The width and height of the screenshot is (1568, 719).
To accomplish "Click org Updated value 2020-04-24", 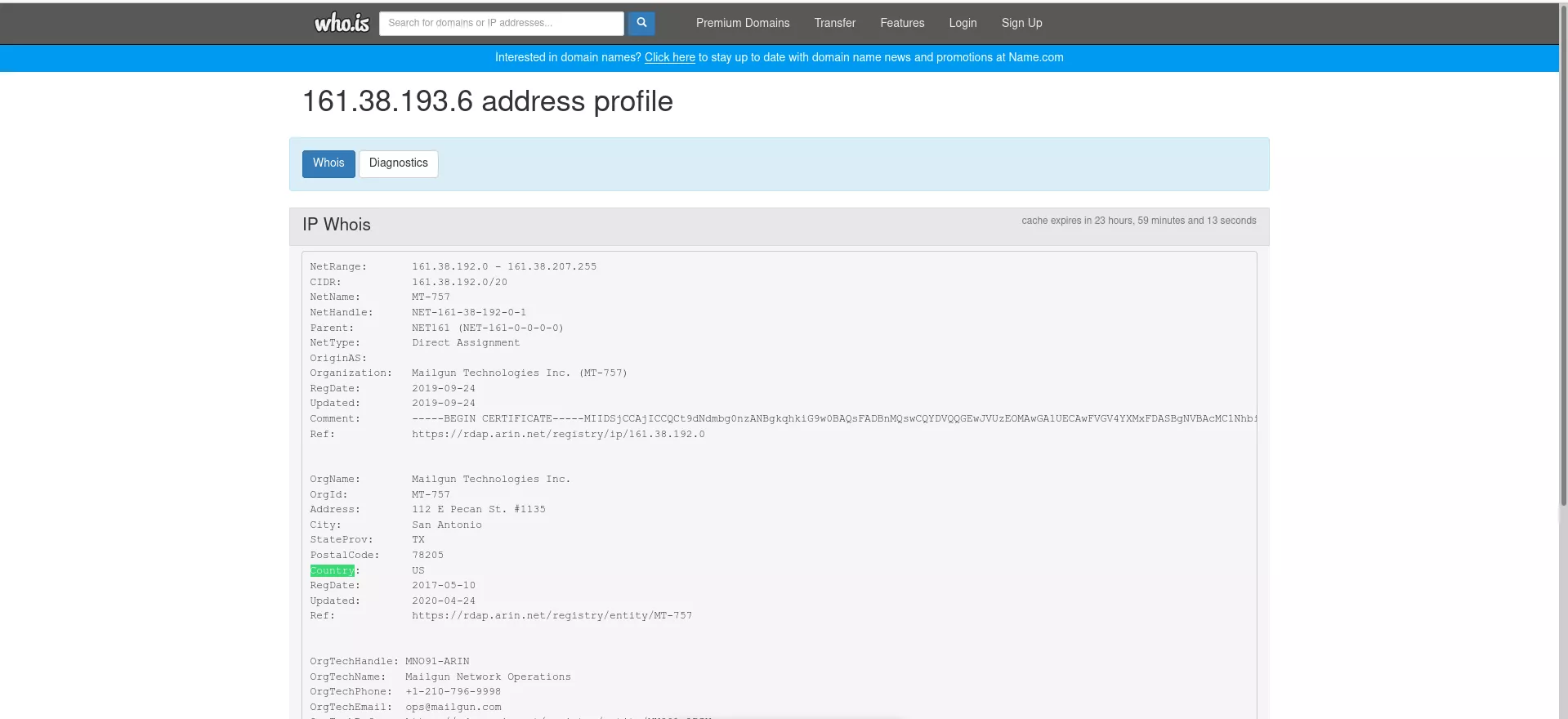I will click(x=444, y=601).
